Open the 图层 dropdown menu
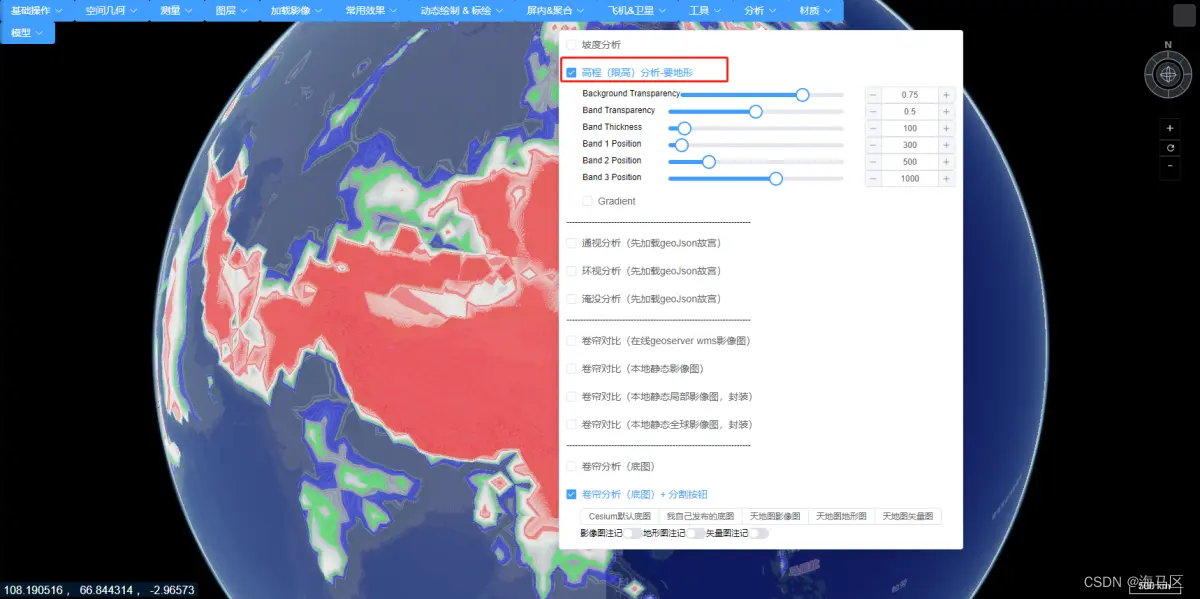Viewport: 1200px width, 599px height. [x=232, y=10]
